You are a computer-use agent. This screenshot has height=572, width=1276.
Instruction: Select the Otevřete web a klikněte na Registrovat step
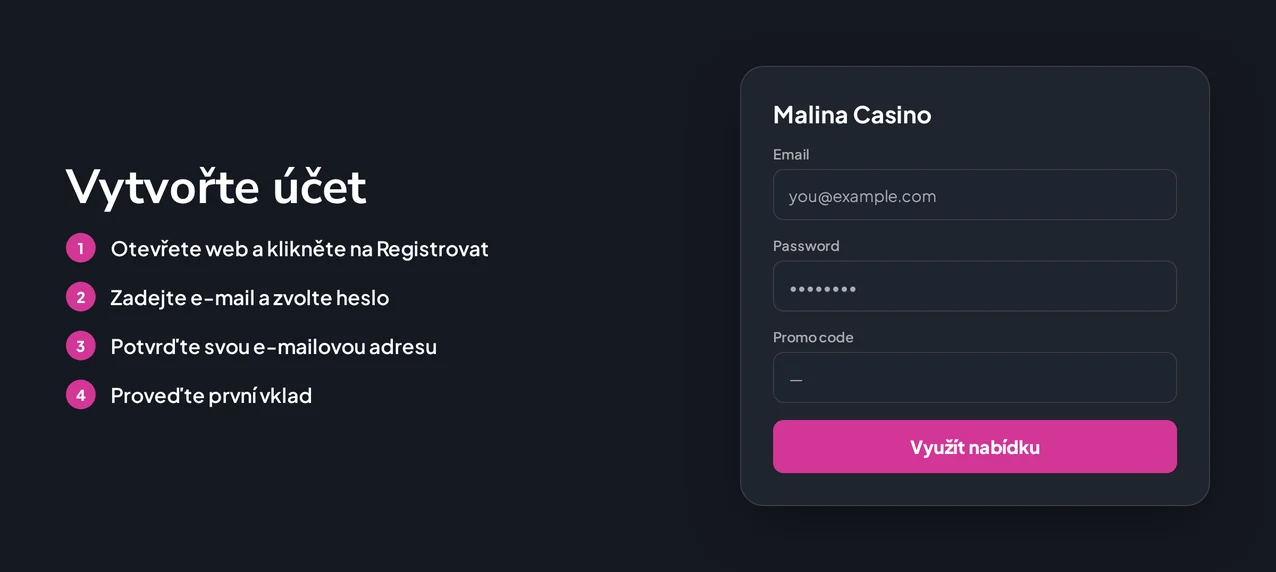tap(299, 248)
